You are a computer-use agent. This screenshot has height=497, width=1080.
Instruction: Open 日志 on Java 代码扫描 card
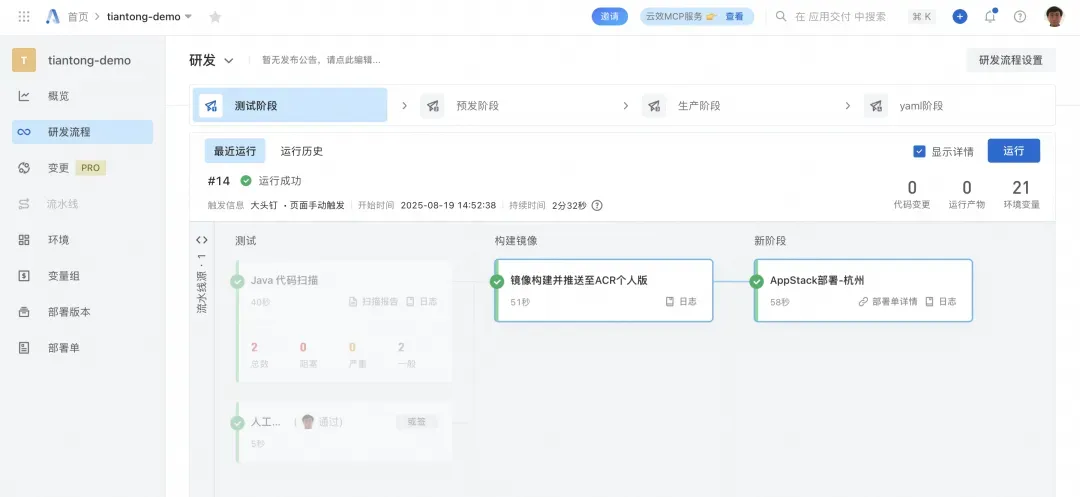coord(422,302)
